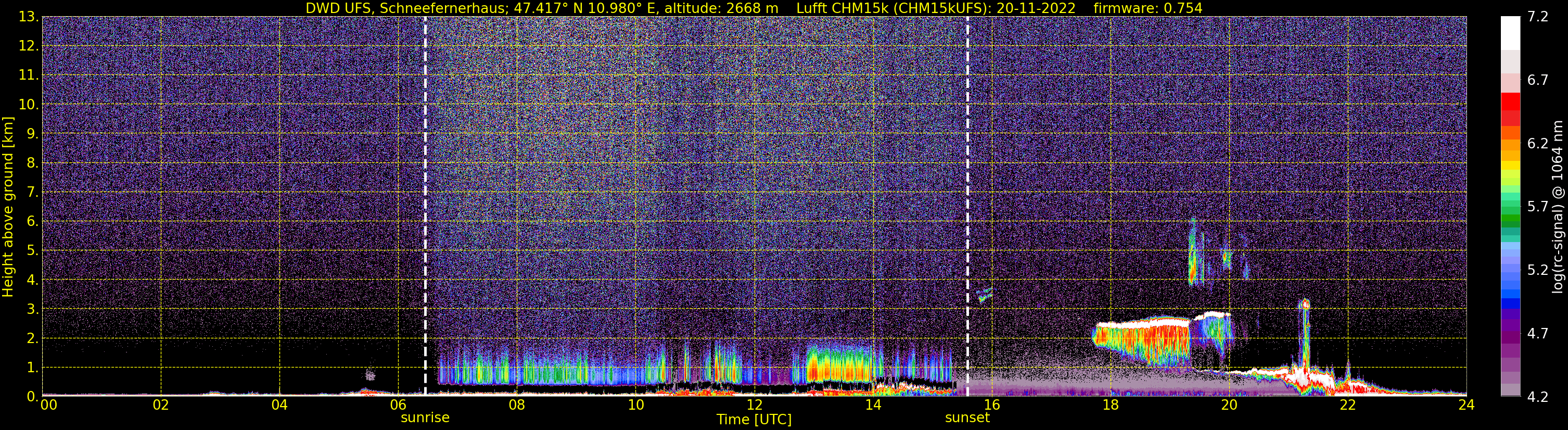Click 'firmware: 0.754' in the title
The image size is (1568, 430).
click(1148, 8)
